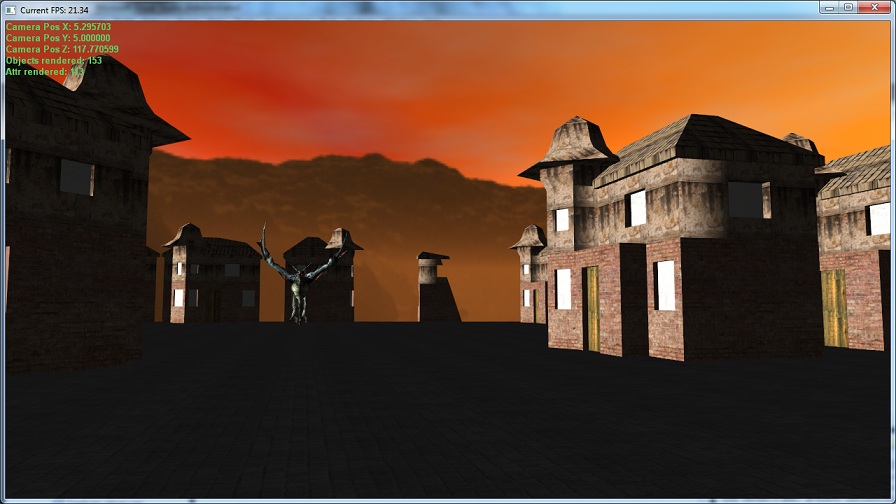Close the render window
This screenshot has width=896, height=504.
click(873, 7)
